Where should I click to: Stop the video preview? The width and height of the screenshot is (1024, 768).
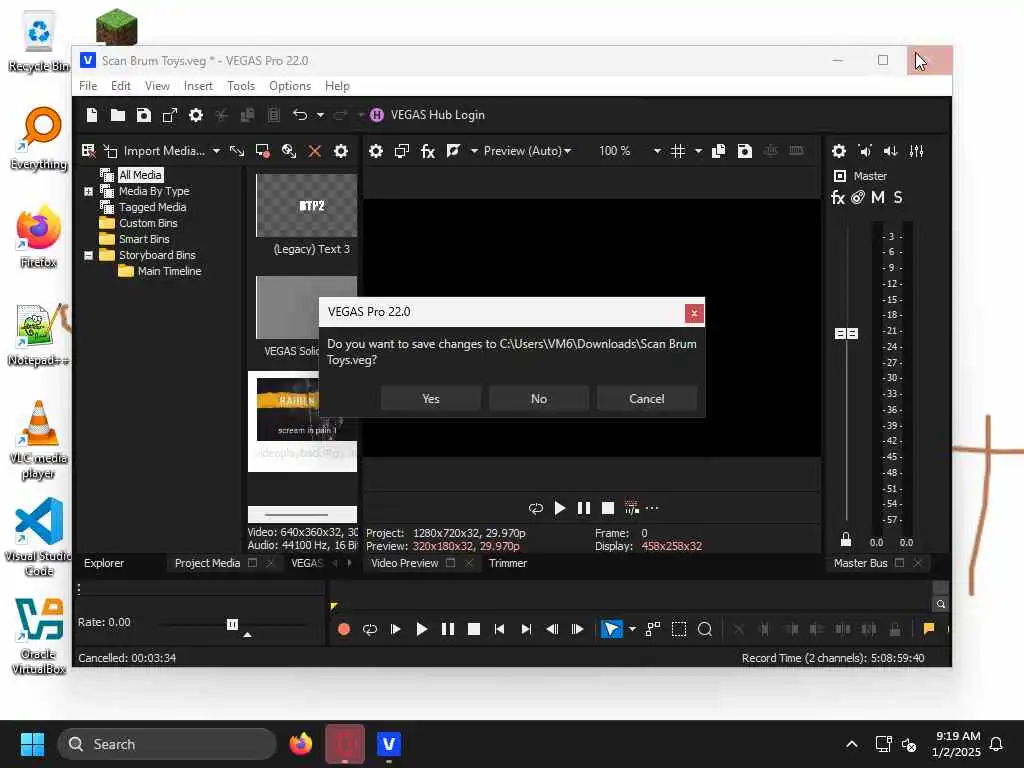pyautogui.click(x=608, y=508)
